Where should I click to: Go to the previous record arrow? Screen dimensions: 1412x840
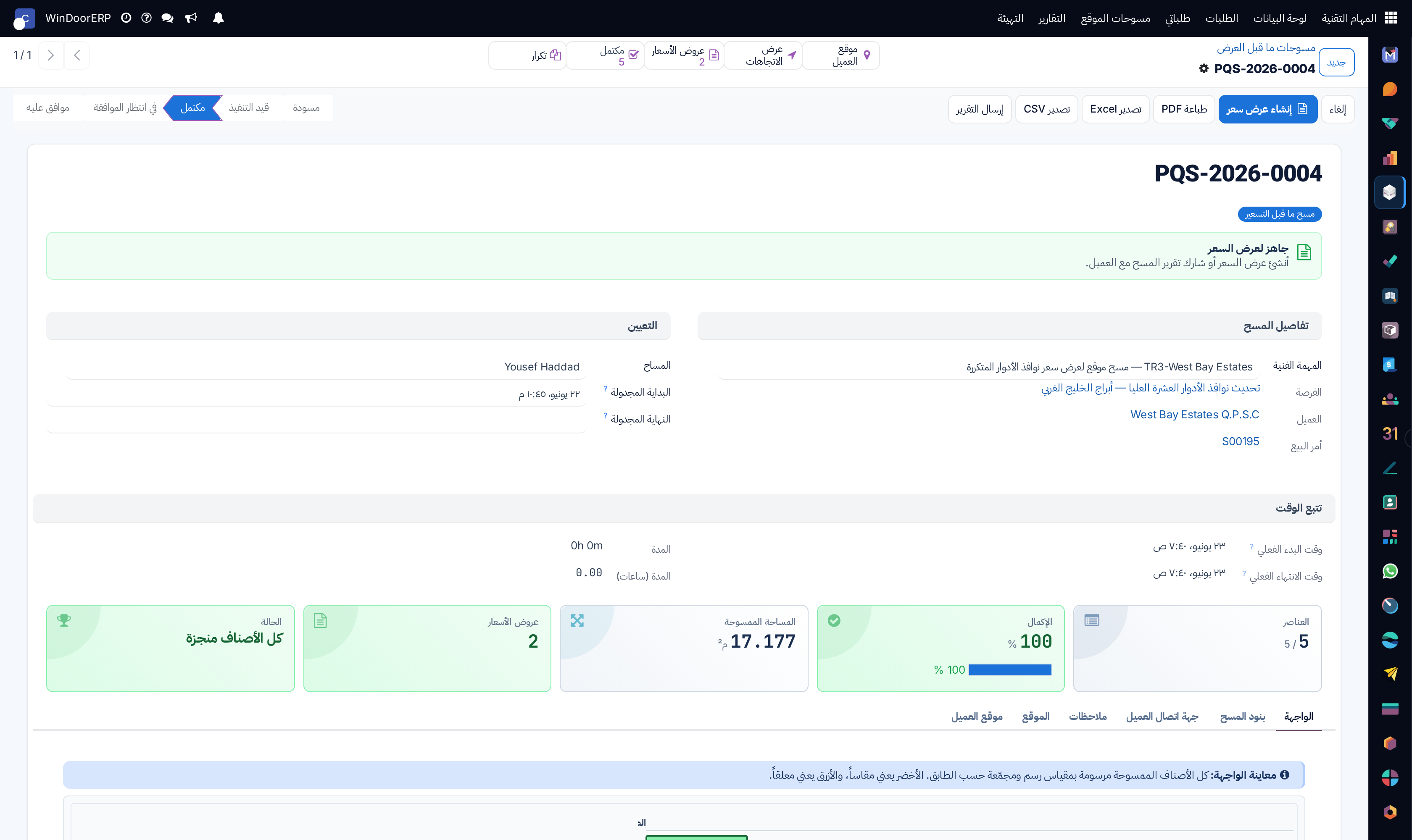coord(77,55)
